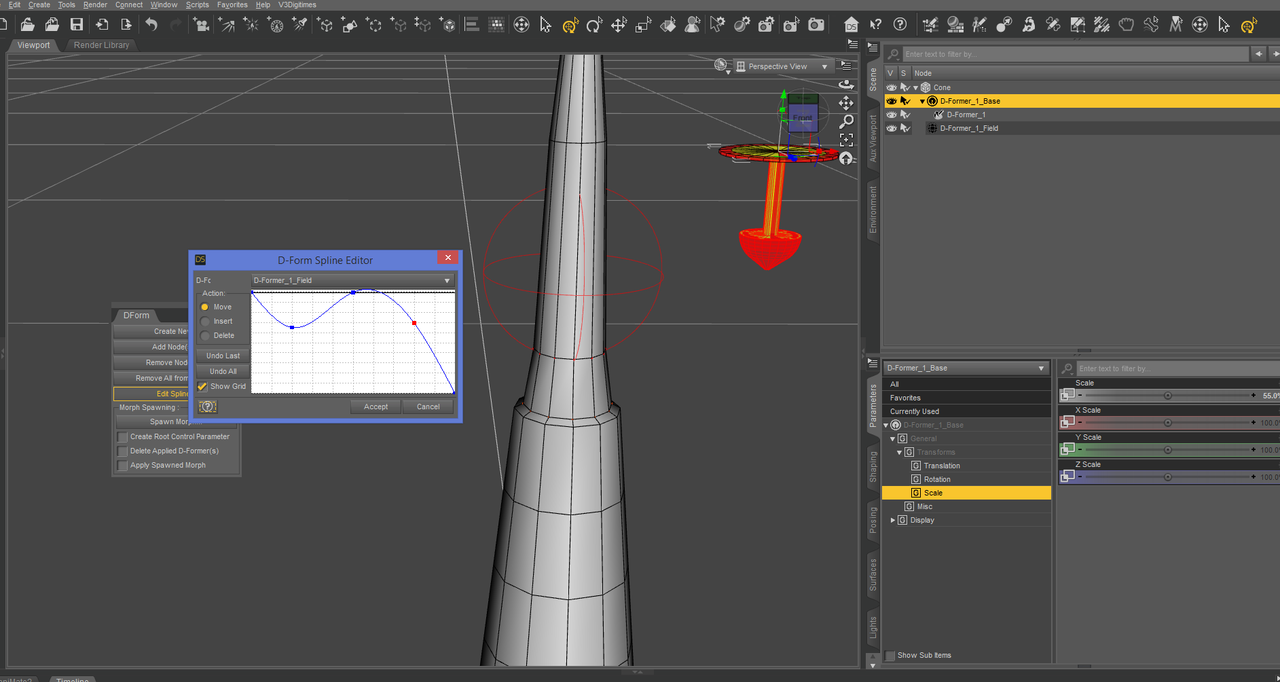Enable Apply Spawned Morph checkbox
The image size is (1280, 682).
pos(123,465)
